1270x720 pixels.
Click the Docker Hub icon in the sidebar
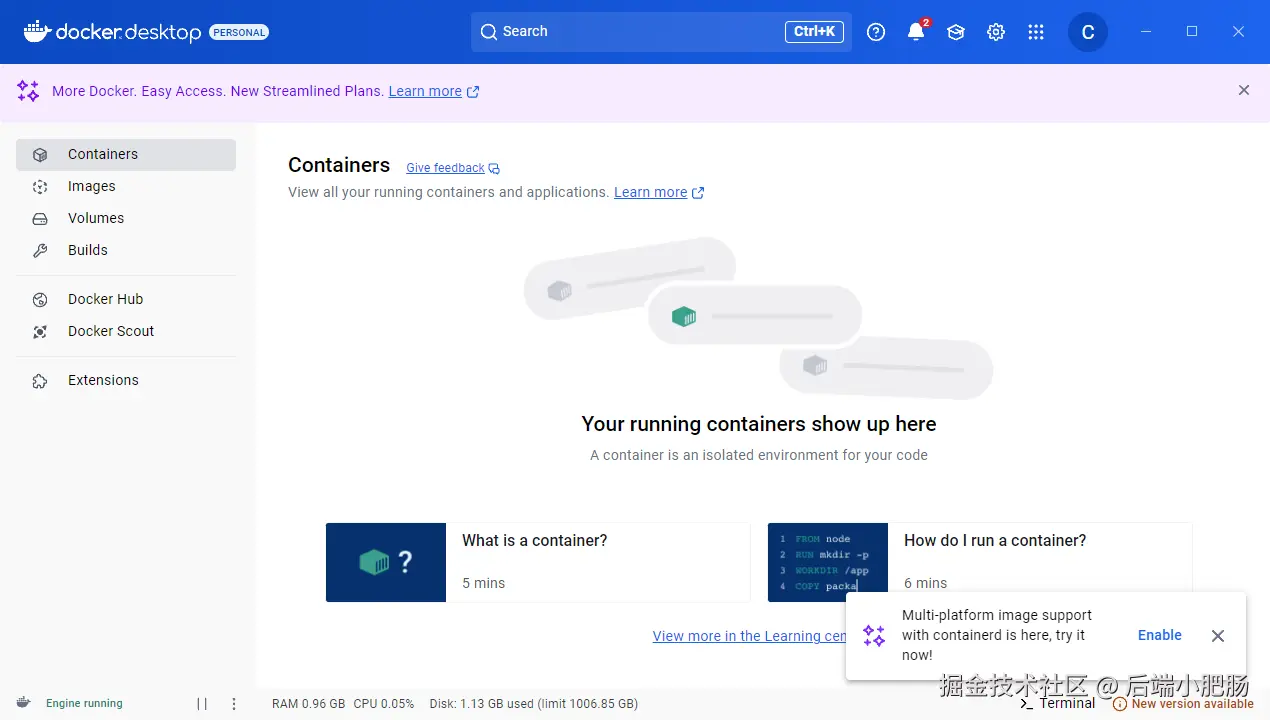click(40, 300)
